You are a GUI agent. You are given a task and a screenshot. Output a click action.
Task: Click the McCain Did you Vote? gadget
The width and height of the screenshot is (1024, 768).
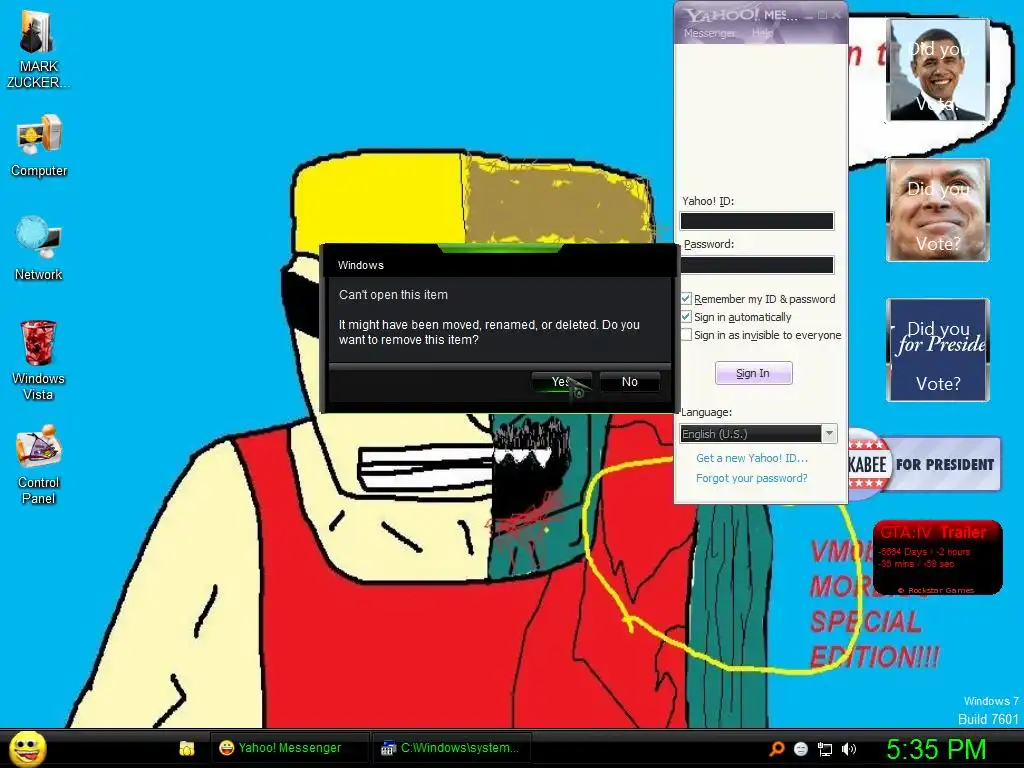(x=938, y=210)
